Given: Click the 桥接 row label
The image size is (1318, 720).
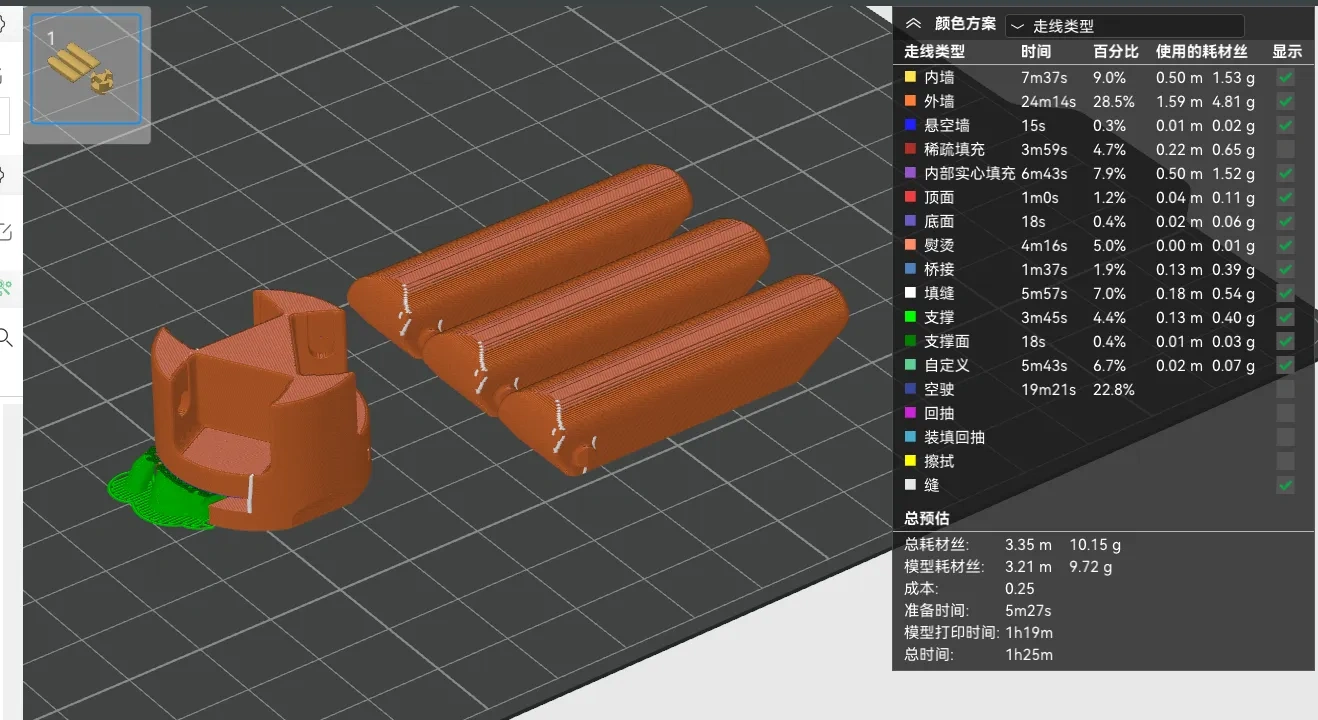Looking at the screenshot, I should pyautogui.click(x=939, y=269).
